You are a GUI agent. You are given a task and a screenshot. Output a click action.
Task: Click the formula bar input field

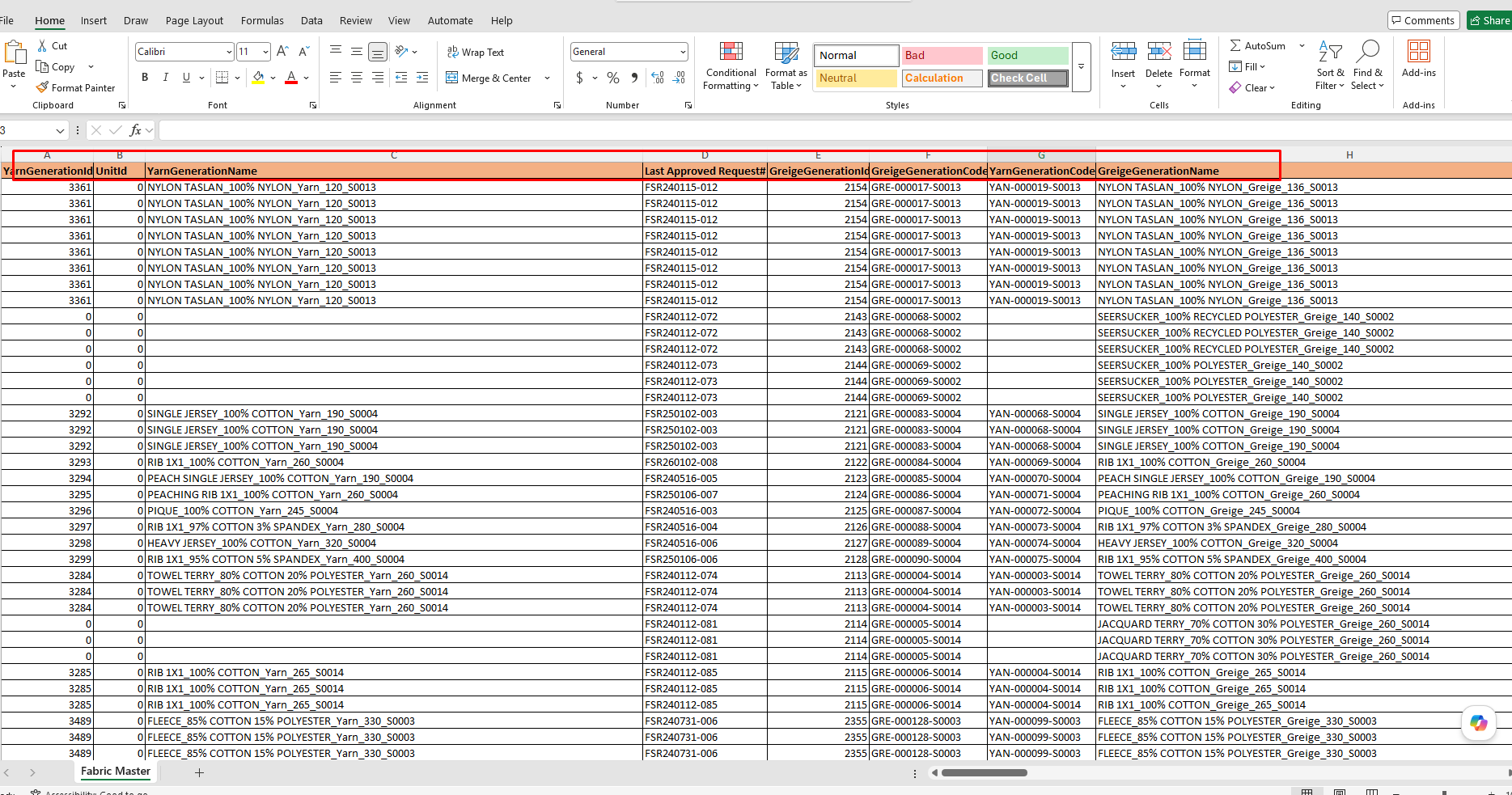(833, 130)
